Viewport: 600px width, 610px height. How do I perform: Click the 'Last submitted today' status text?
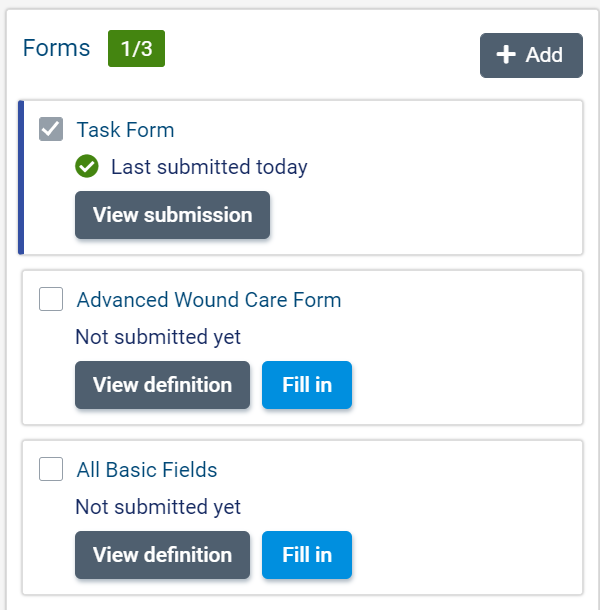coord(209,167)
